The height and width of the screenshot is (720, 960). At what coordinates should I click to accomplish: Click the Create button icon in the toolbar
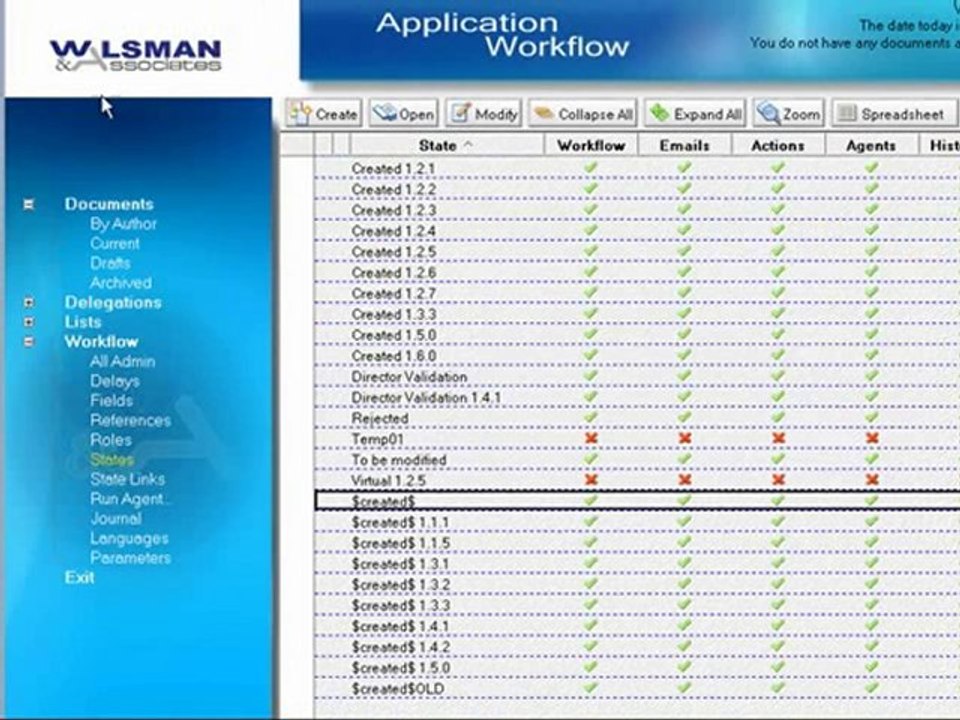(300, 114)
